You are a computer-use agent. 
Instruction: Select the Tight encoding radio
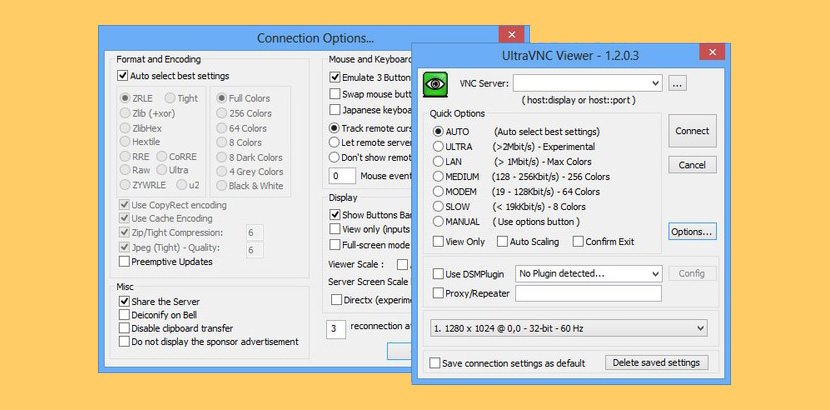click(170, 98)
